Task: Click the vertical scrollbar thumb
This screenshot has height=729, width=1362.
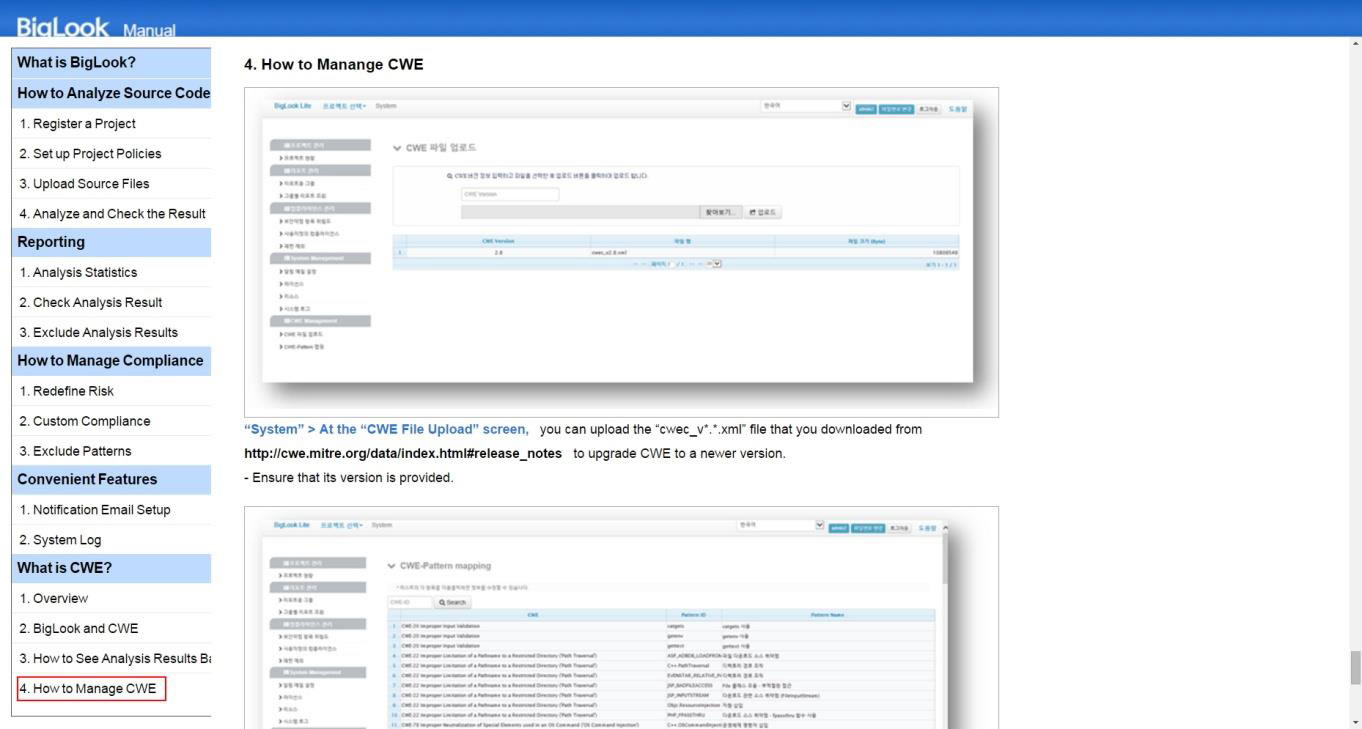Action: (1355, 667)
